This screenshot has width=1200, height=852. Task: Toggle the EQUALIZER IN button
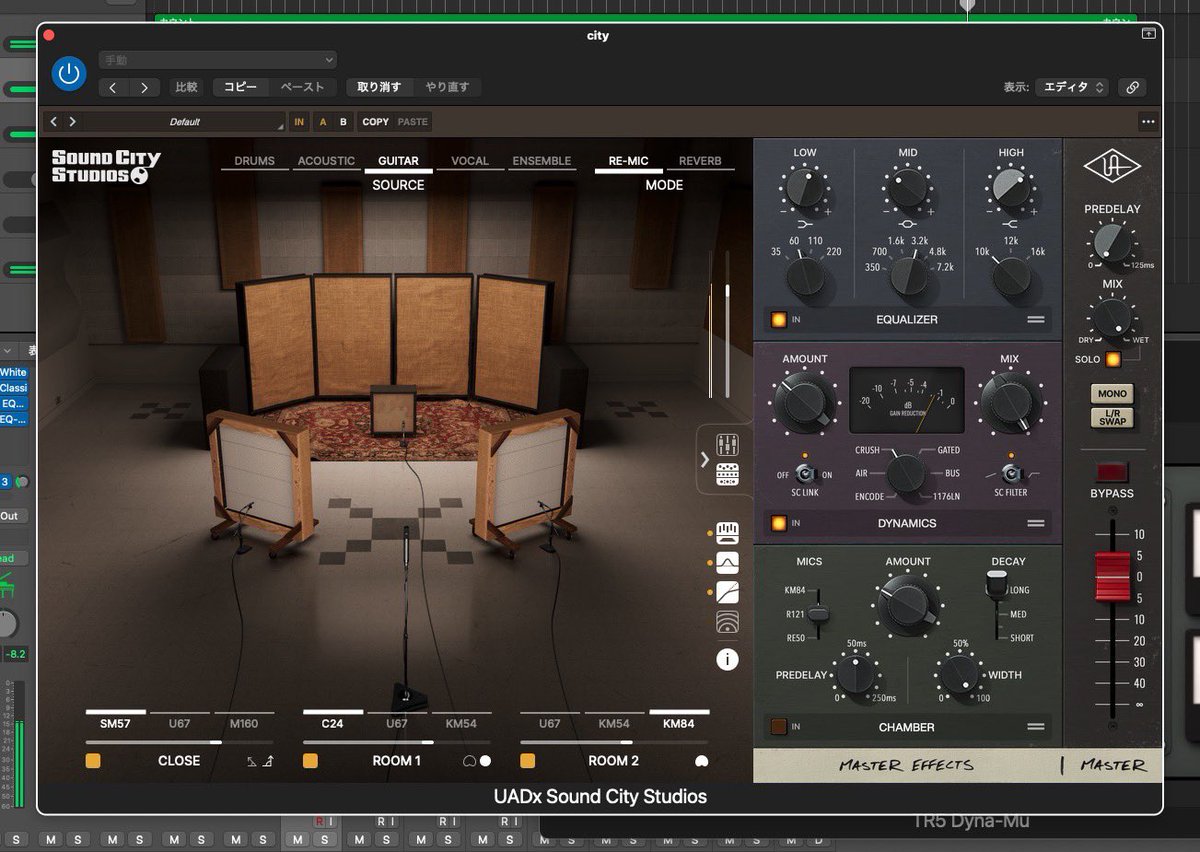tap(777, 320)
